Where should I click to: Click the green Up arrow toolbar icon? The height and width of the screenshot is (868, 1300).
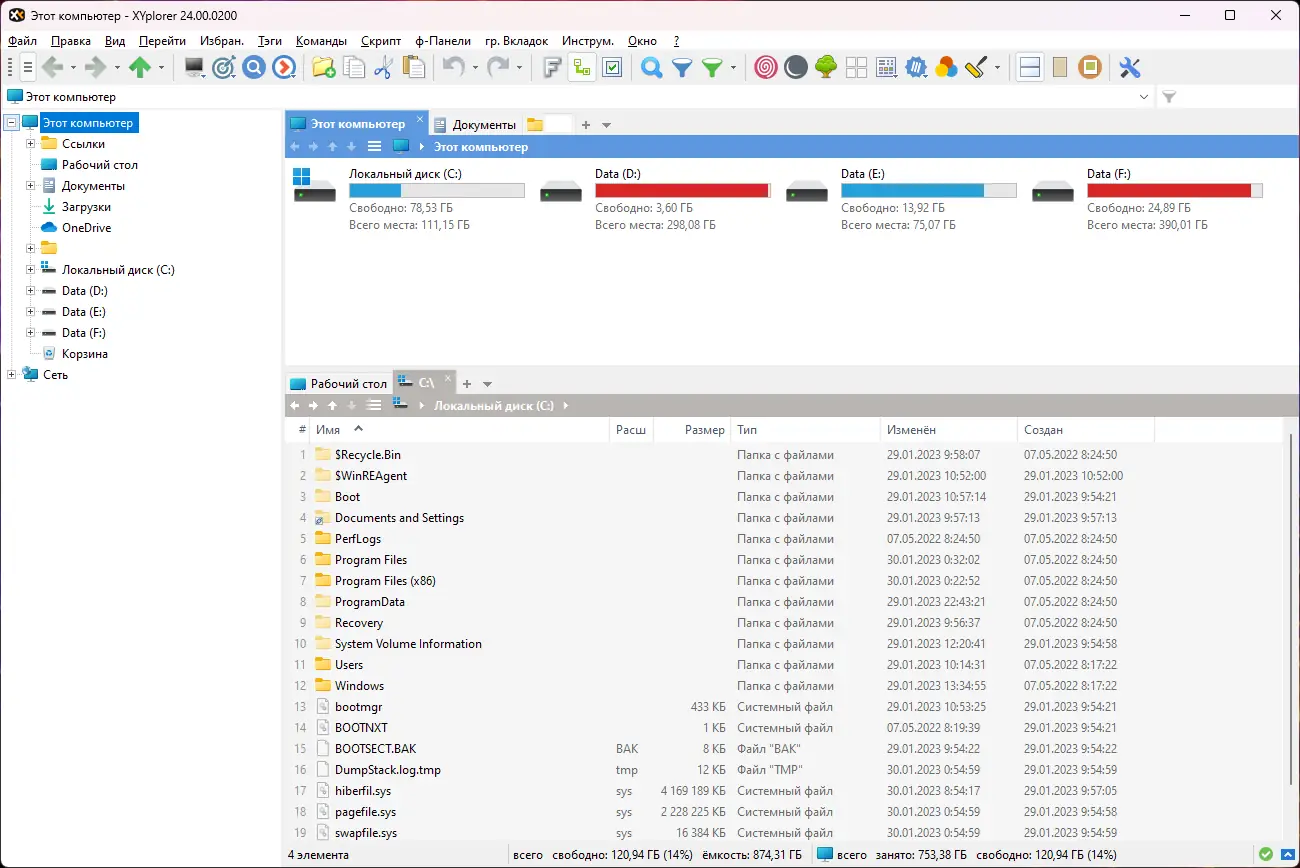140,68
